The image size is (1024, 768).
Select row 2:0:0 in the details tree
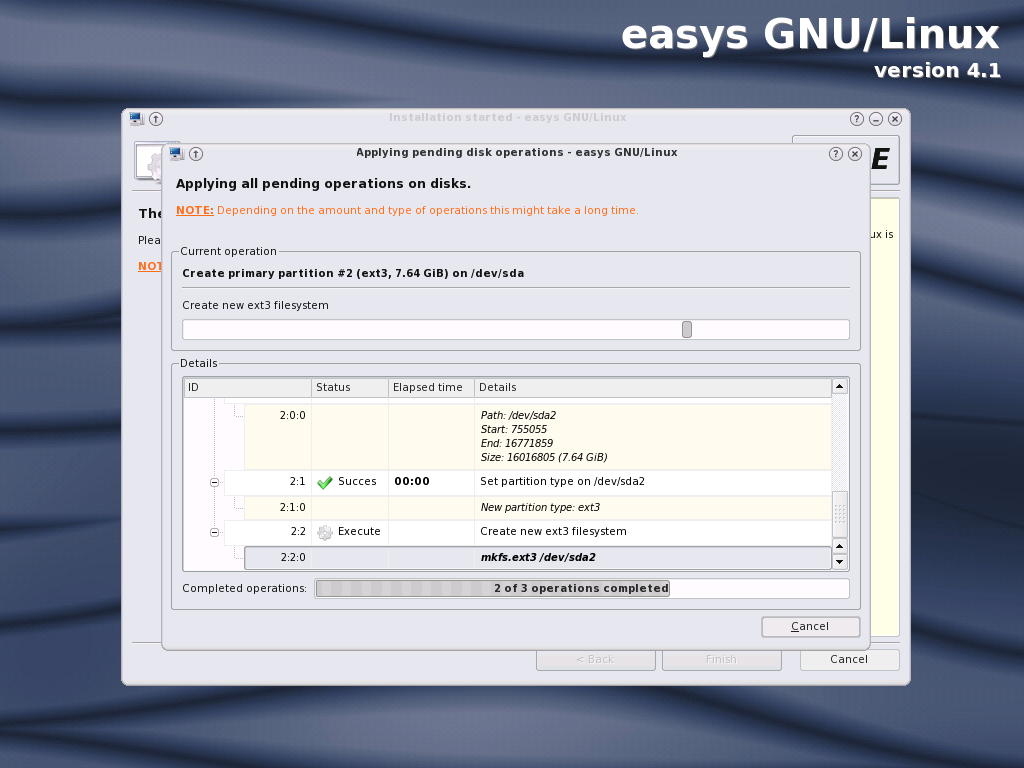(537, 436)
